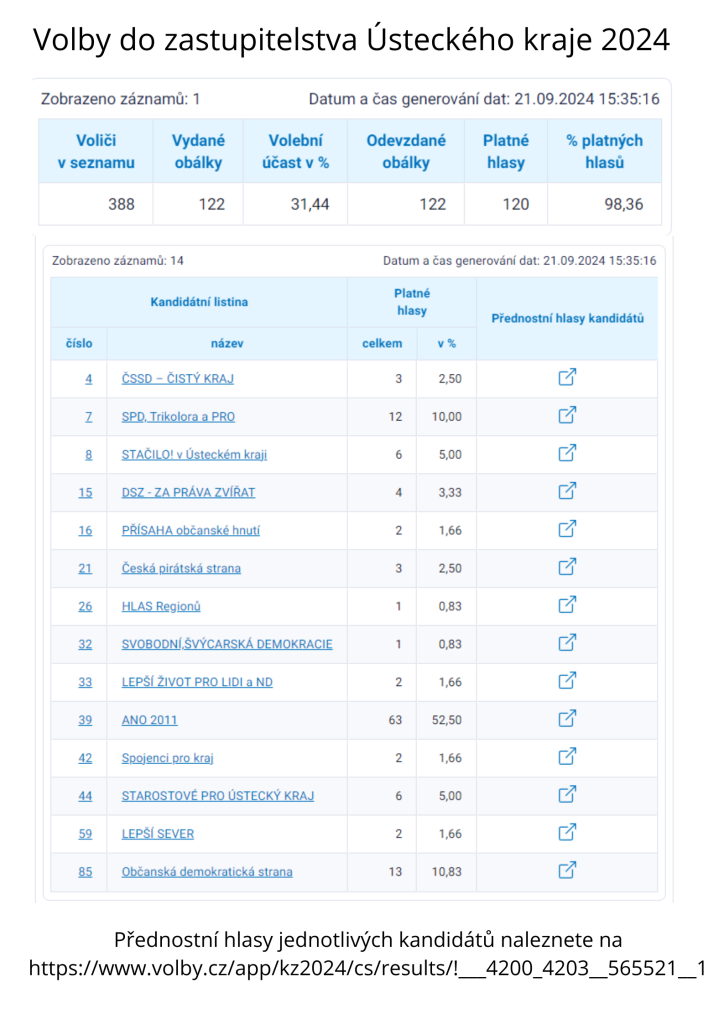
Task: Select the turnout value 31,44
Action: 310,204
